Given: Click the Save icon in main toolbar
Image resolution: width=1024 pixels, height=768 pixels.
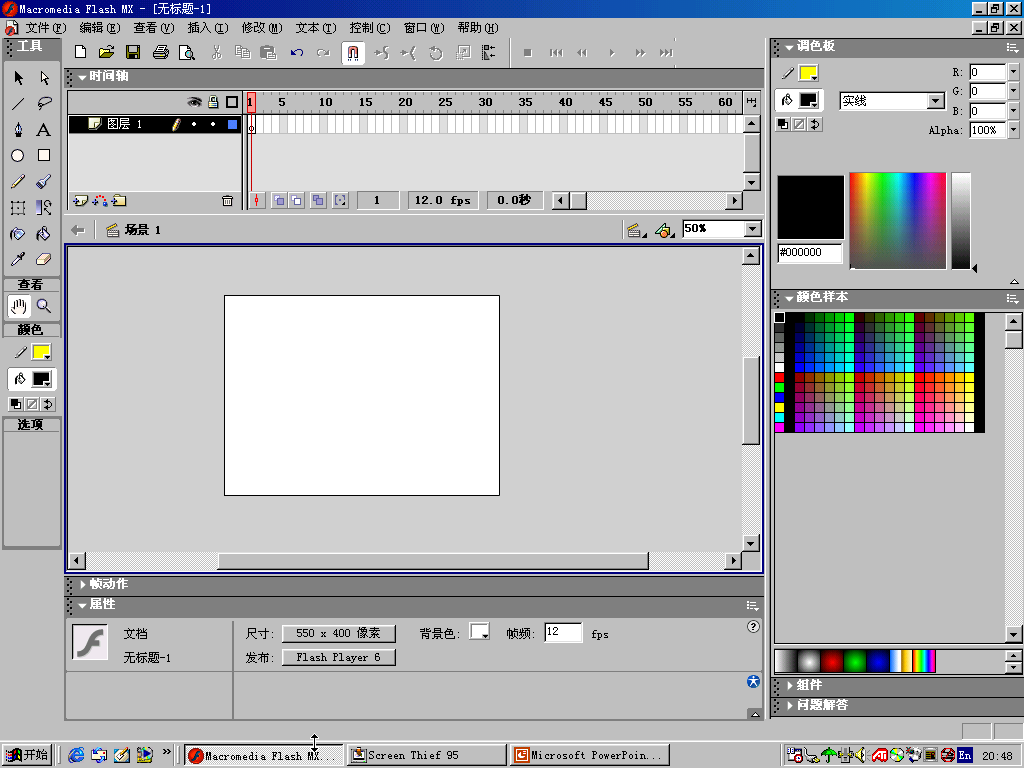Looking at the screenshot, I should 133,52.
